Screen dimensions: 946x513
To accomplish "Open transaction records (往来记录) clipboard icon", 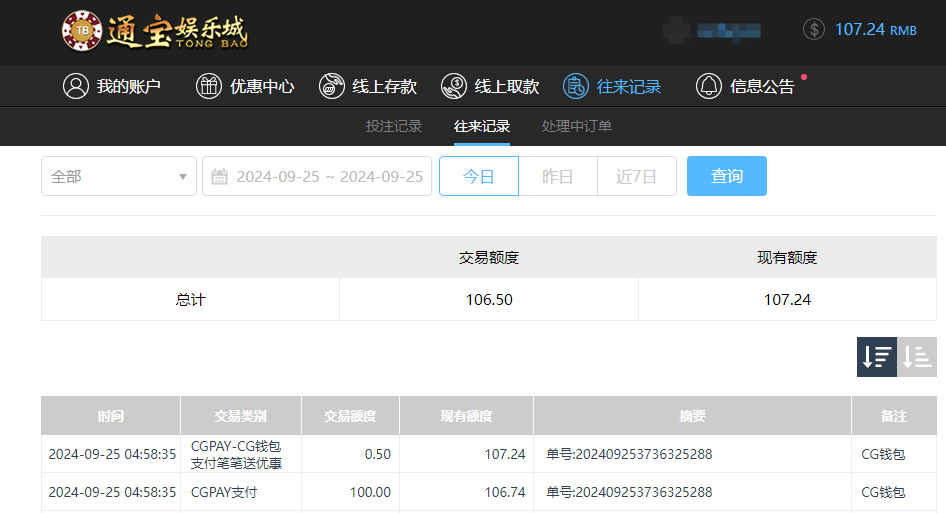I will click(x=576, y=86).
